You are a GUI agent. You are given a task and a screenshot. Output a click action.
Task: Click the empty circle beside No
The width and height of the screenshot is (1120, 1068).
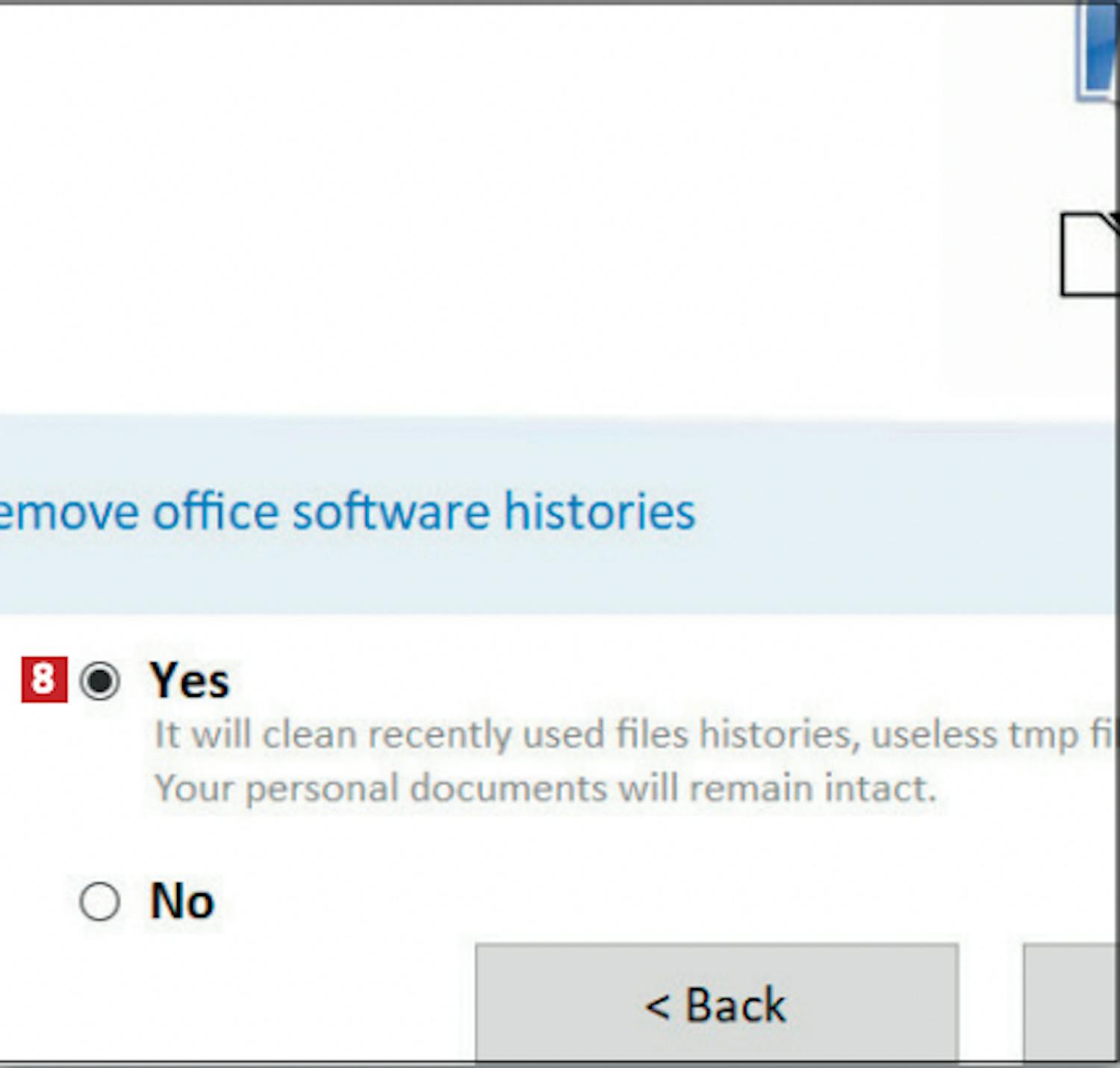click(x=99, y=901)
